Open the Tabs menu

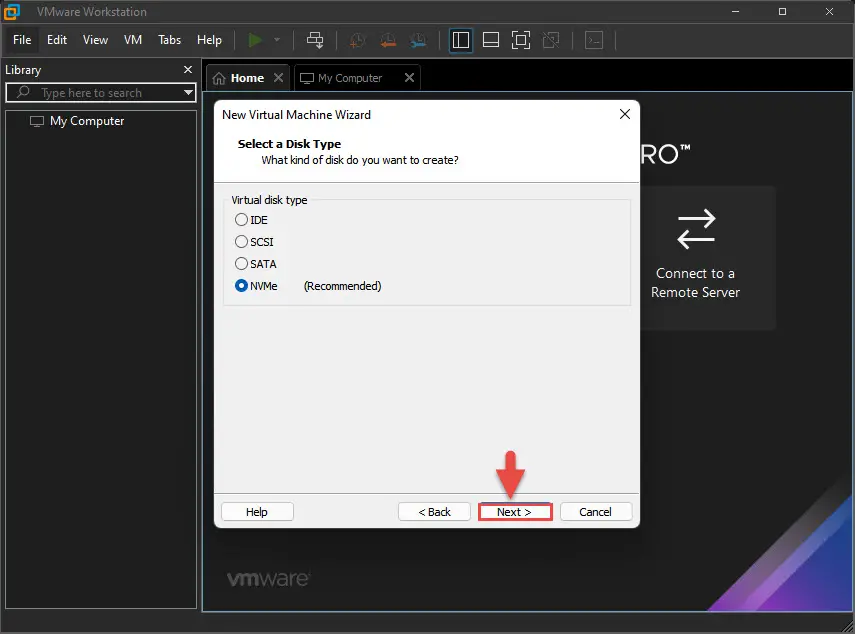click(x=170, y=40)
